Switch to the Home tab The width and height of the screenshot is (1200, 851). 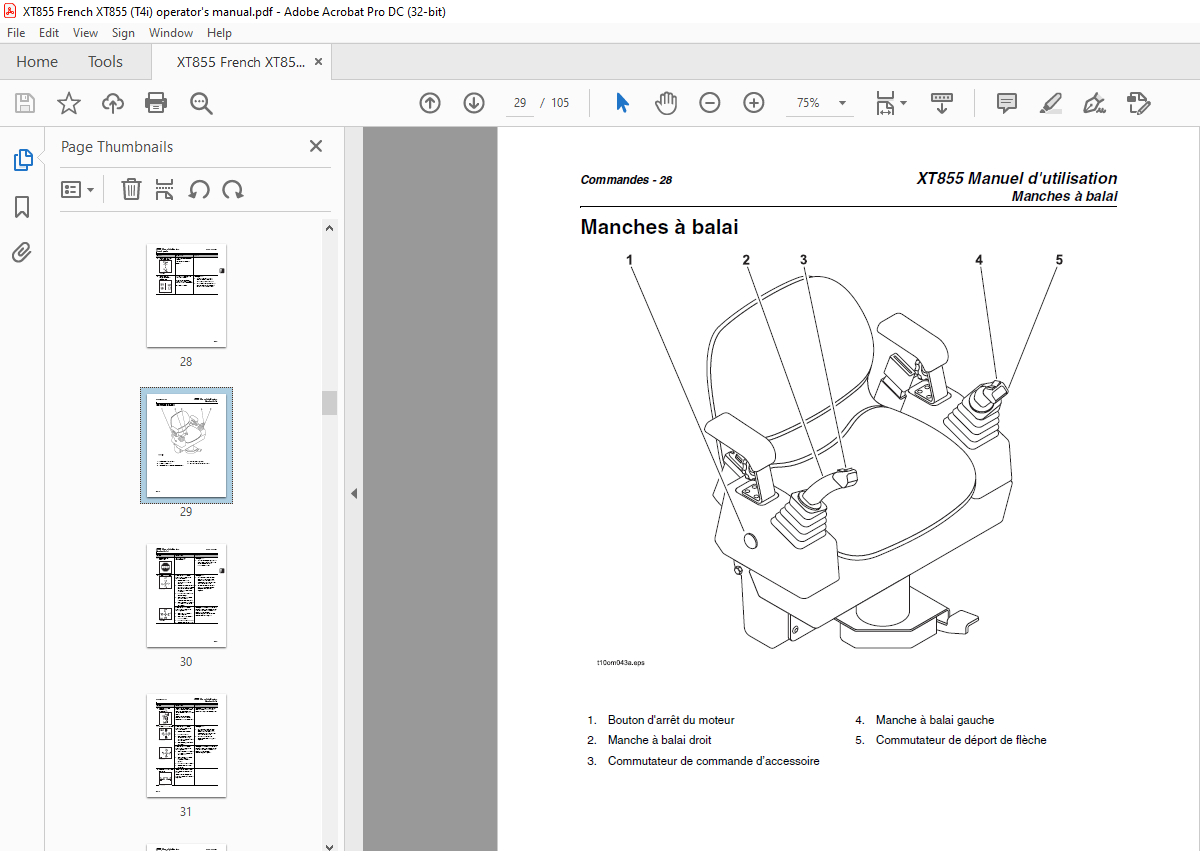click(37, 62)
